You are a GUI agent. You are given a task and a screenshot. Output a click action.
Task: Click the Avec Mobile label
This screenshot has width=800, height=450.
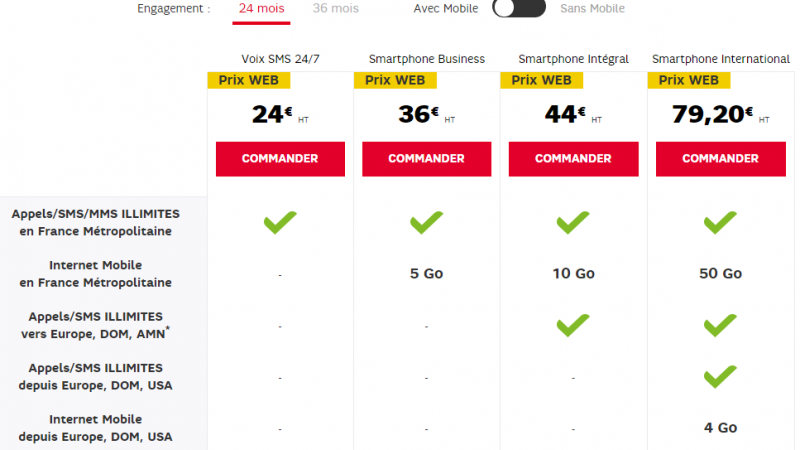(x=445, y=9)
